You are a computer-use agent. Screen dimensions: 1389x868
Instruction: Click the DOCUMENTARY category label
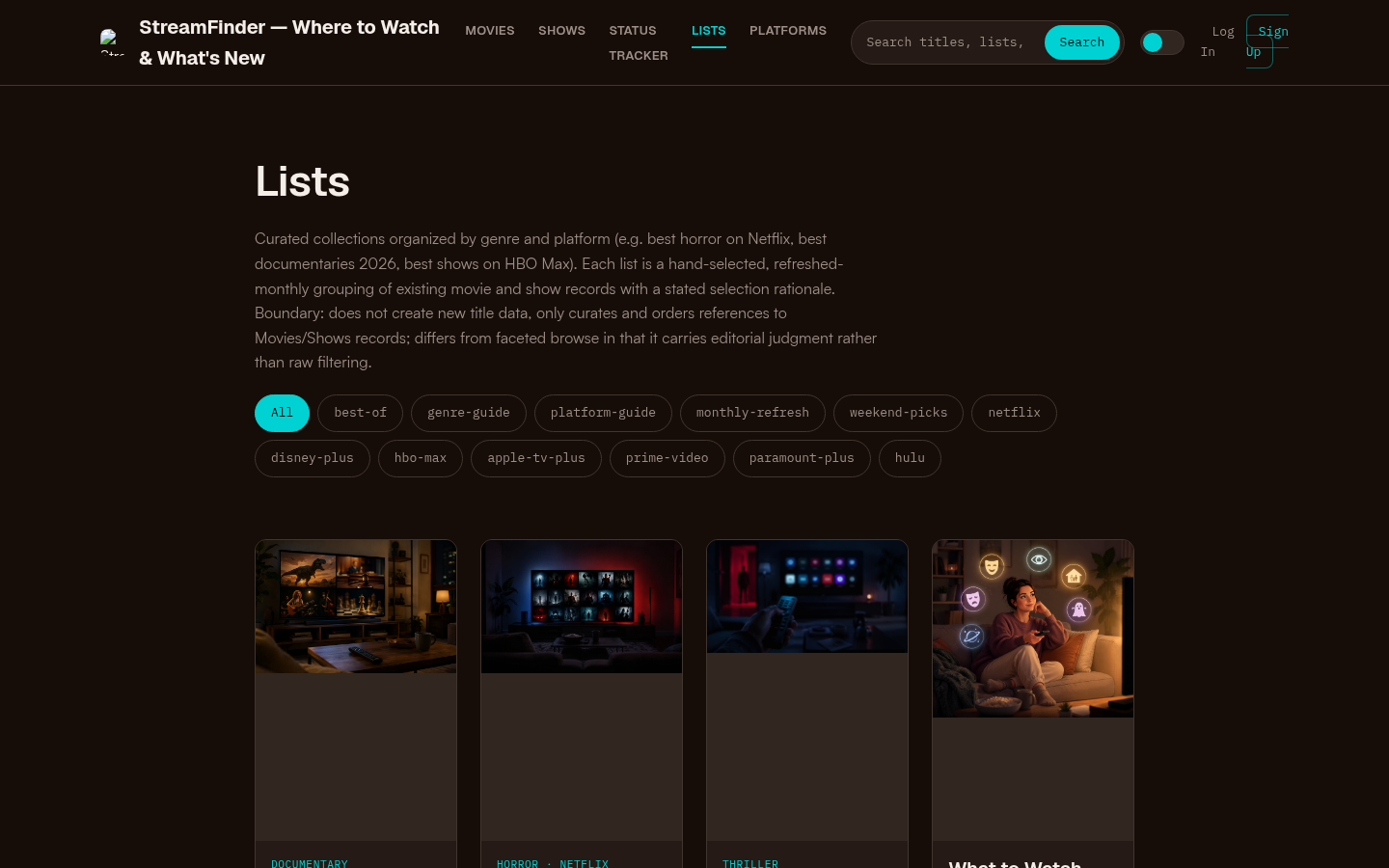pyautogui.click(x=310, y=863)
